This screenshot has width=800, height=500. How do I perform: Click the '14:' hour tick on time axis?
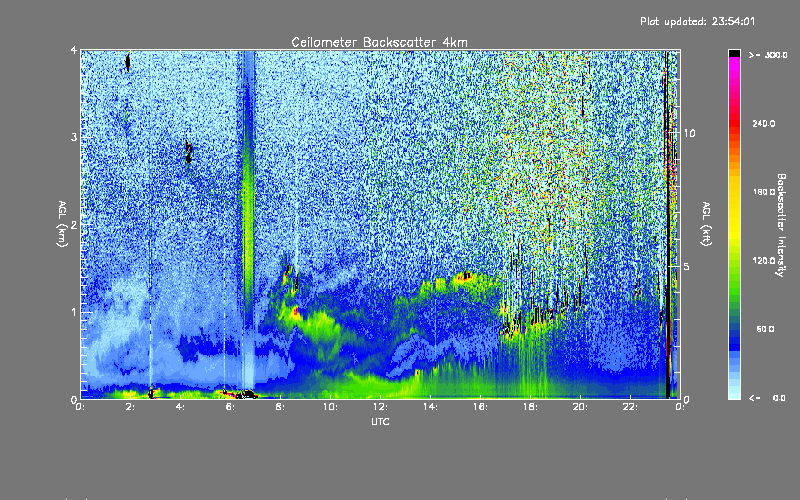click(430, 407)
